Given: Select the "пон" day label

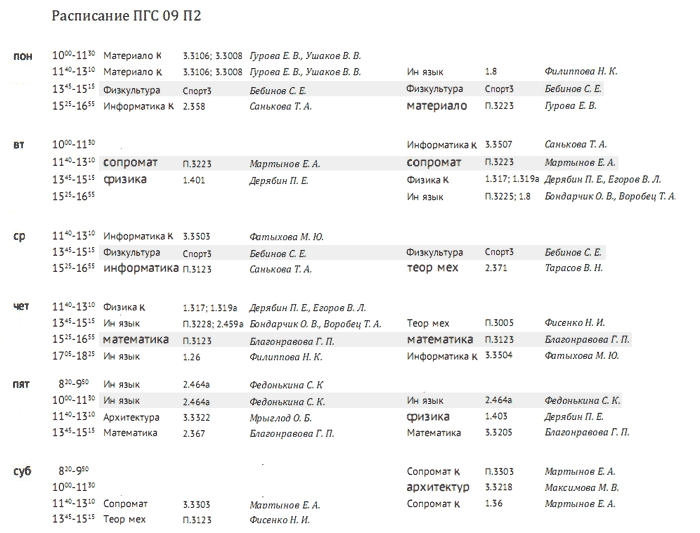Looking at the screenshot, I should [x=23, y=56].
